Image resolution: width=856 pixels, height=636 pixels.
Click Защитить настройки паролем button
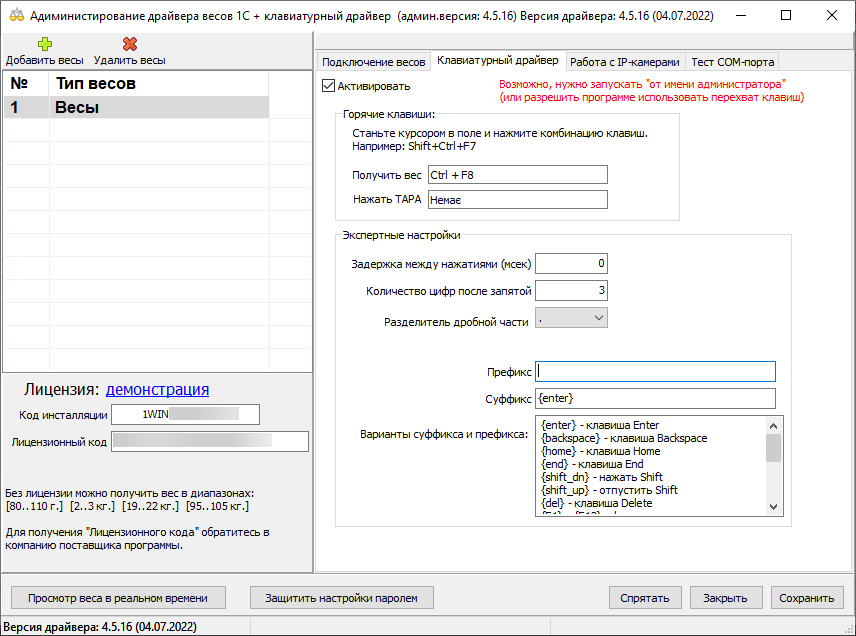pyautogui.click(x=342, y=598)
